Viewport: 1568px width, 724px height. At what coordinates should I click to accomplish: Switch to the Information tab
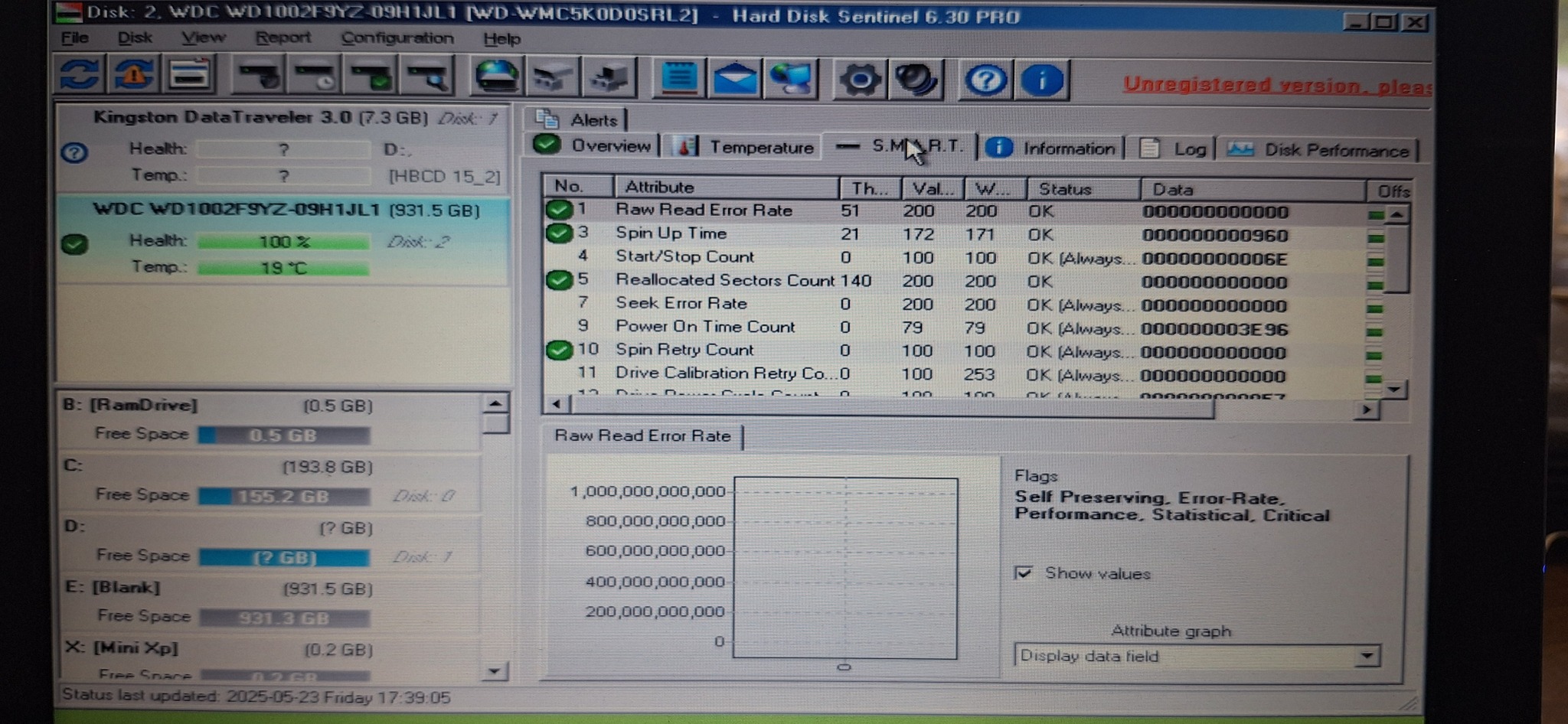point(1050,148)
